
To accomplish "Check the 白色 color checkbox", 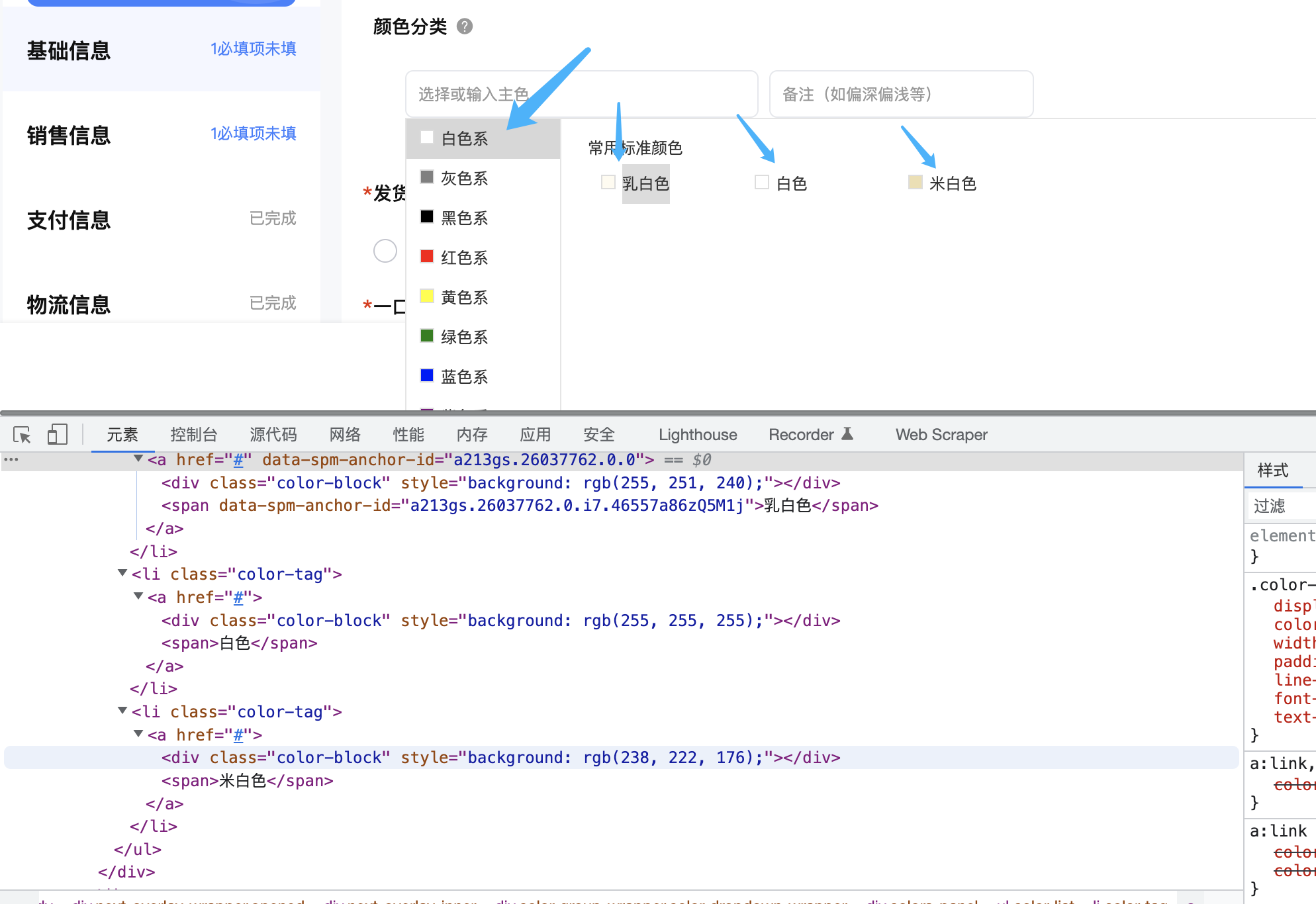I will pyautogui.click(x=761, y=181).
